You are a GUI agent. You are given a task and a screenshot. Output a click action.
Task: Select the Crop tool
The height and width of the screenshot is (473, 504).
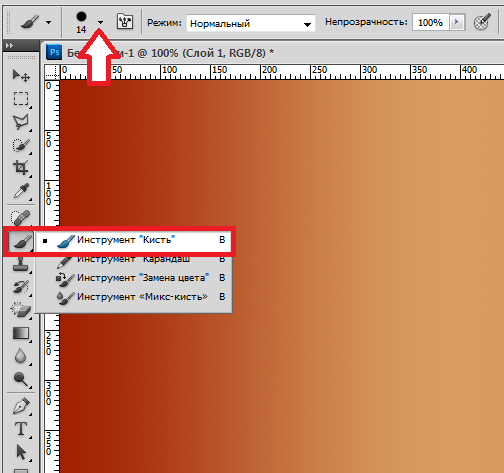pos(21,168)
